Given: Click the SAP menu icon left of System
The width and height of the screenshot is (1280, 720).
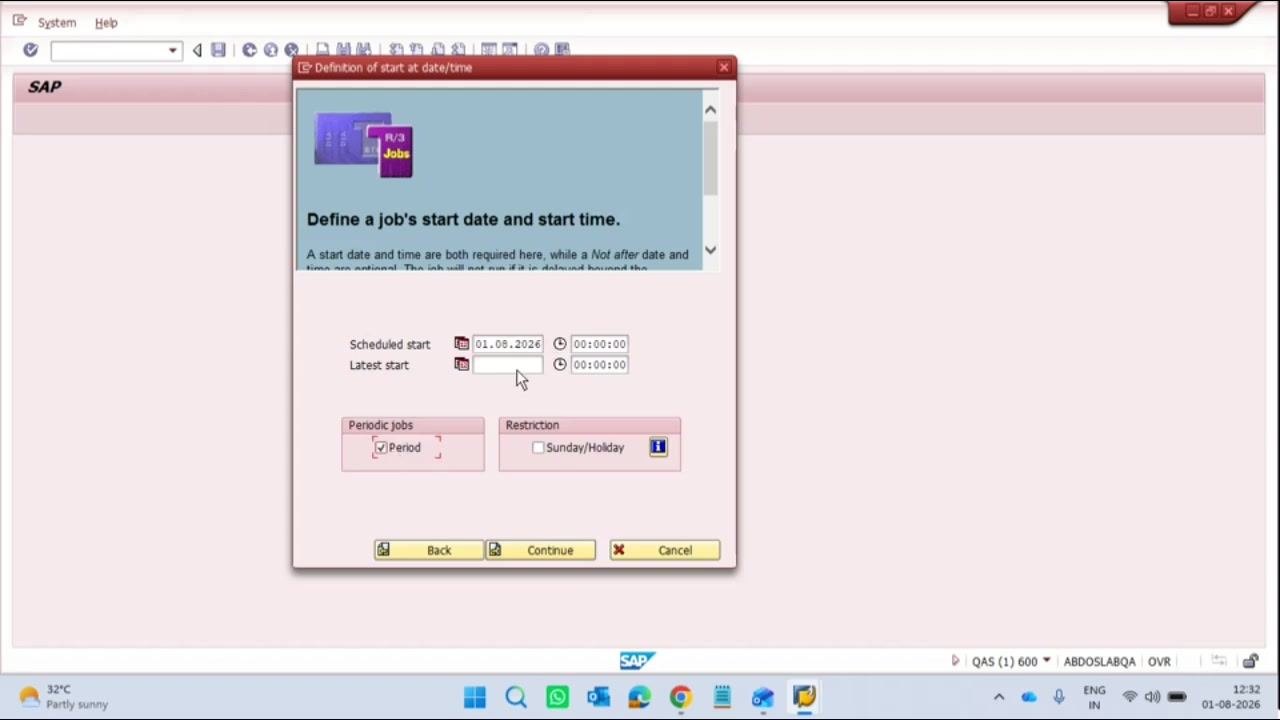Looking at the screenshot, I should 19,21.
